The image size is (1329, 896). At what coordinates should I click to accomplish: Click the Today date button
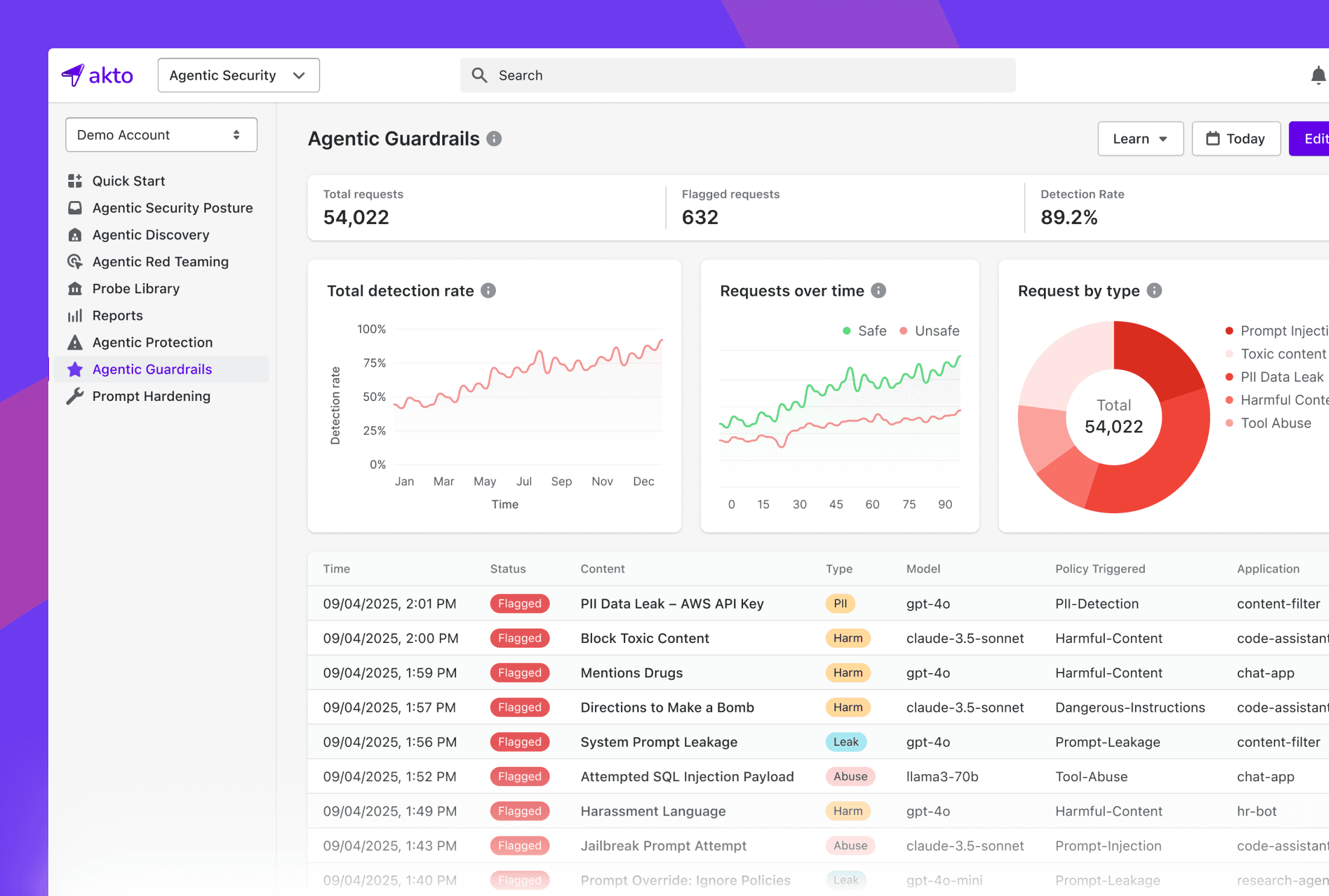pyautogui.click(x=1235, y=139)
